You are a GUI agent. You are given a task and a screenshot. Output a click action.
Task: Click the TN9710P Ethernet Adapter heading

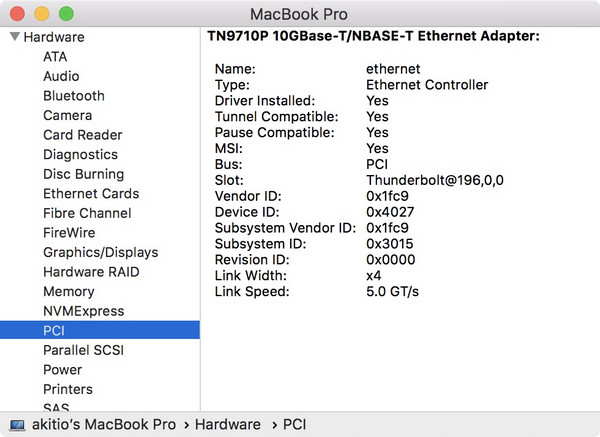373,36
